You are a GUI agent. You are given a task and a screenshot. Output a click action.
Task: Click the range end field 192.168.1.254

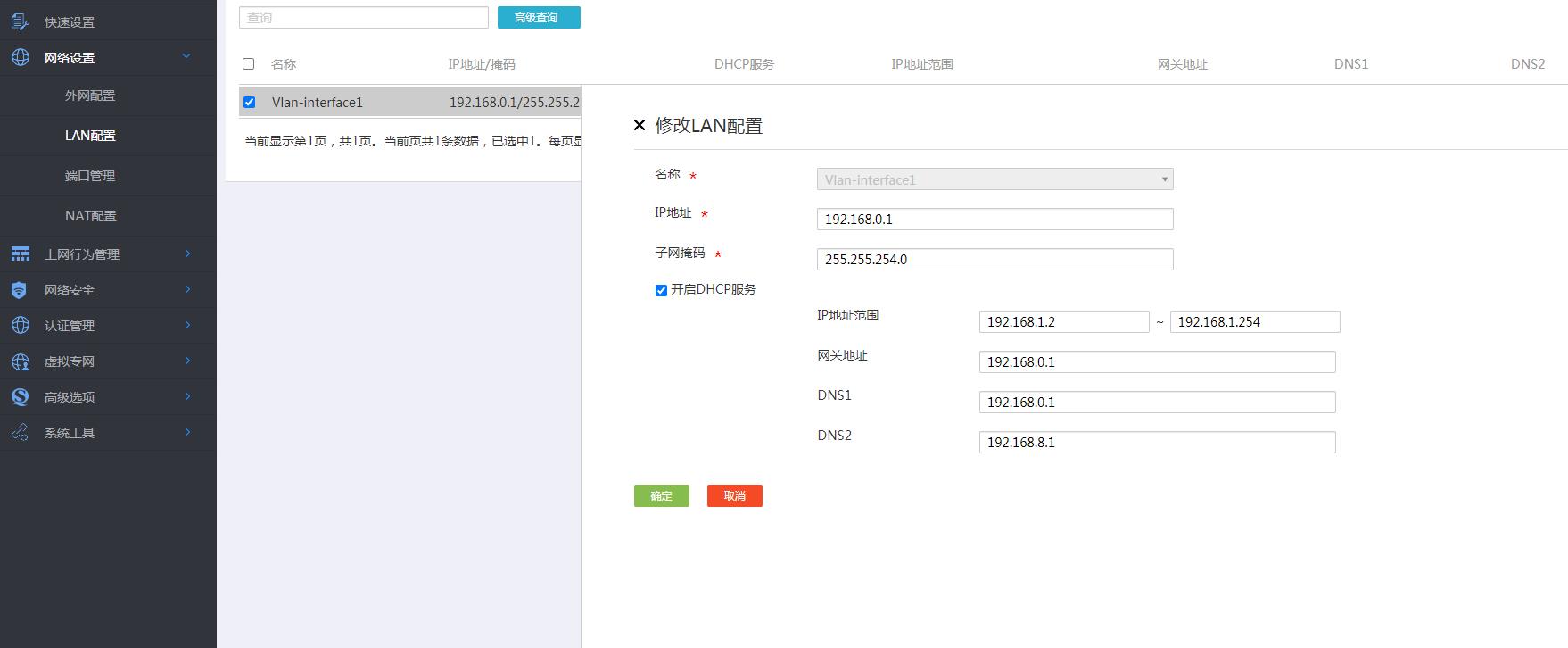click(1255, 322)
